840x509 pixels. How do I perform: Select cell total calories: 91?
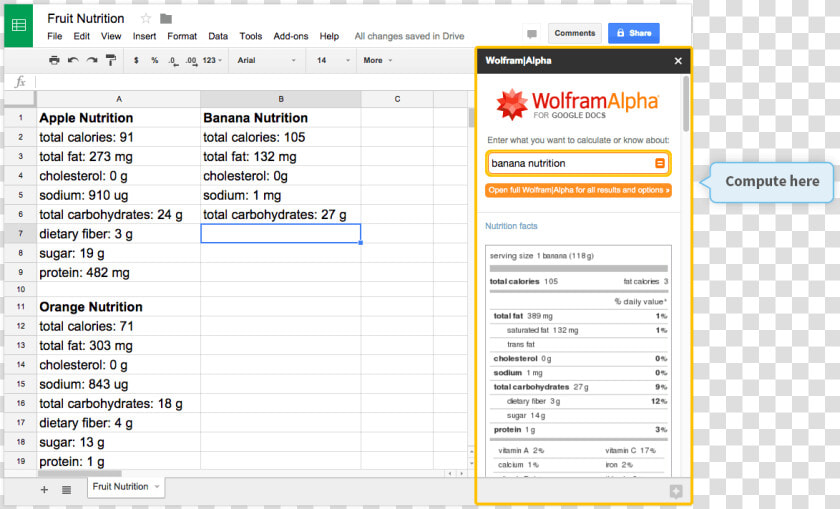point(118,137)
